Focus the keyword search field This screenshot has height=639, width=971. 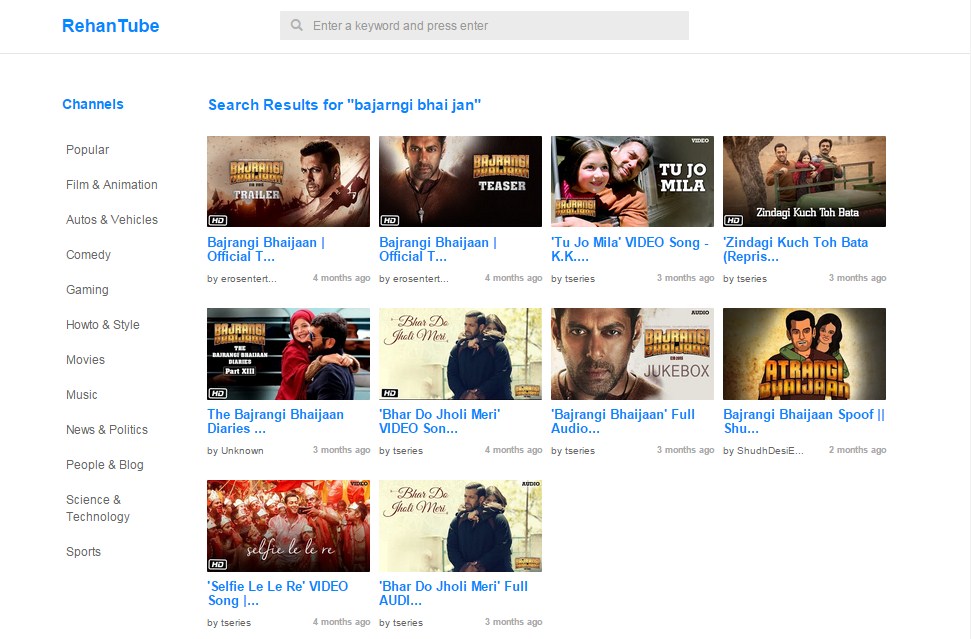coord(484,25)
